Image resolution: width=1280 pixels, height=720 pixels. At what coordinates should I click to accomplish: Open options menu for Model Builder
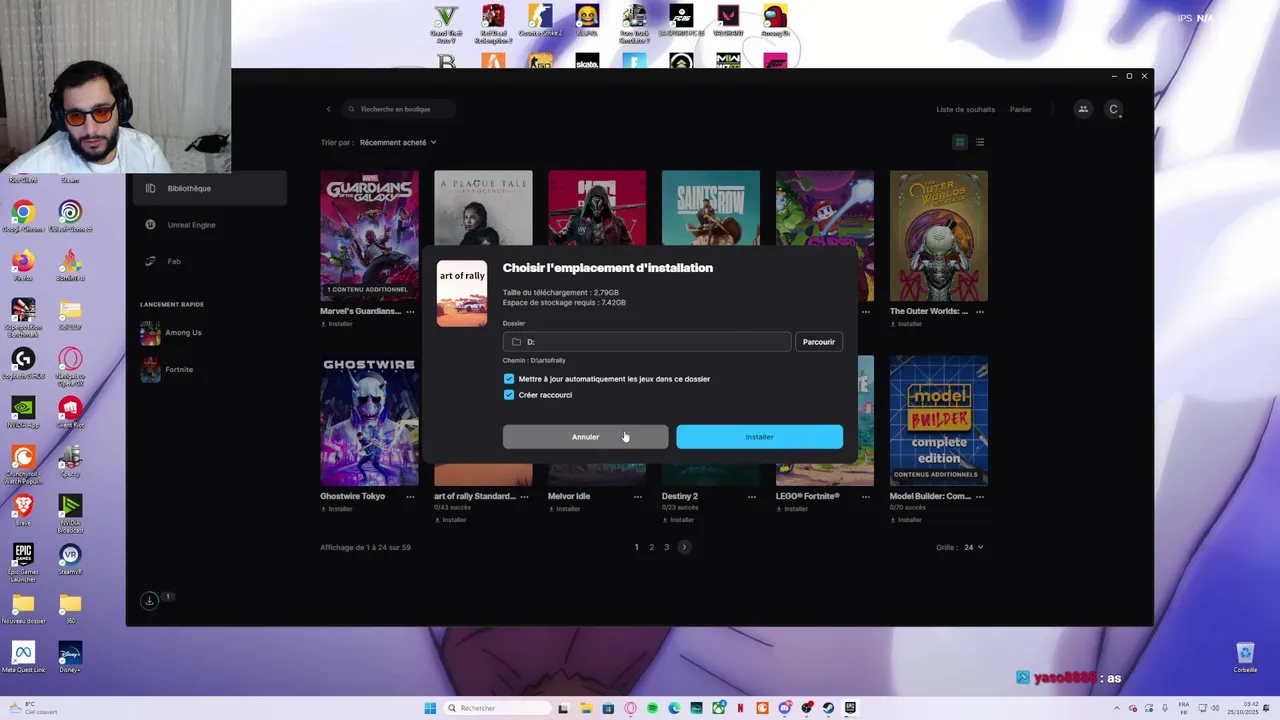(979, 496)
